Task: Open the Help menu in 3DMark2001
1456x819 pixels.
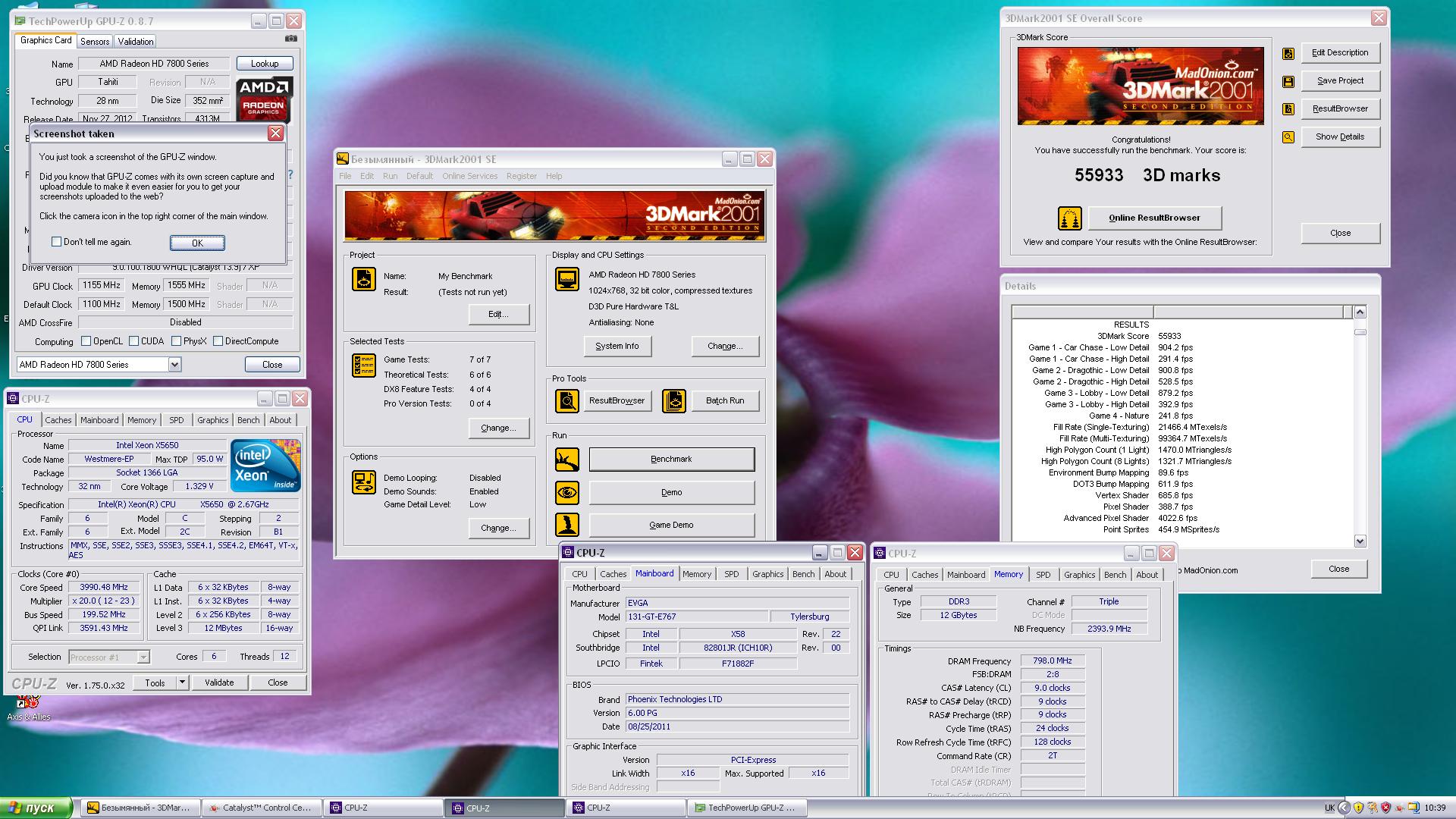Action: coord(554,176)
